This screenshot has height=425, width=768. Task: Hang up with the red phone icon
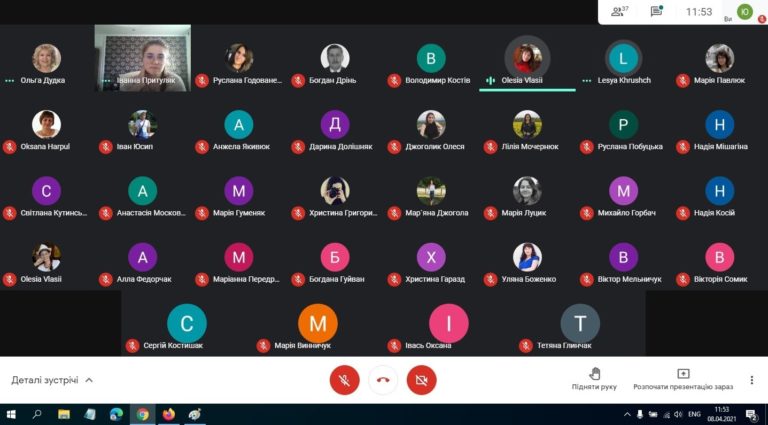[x=383, y=380]
